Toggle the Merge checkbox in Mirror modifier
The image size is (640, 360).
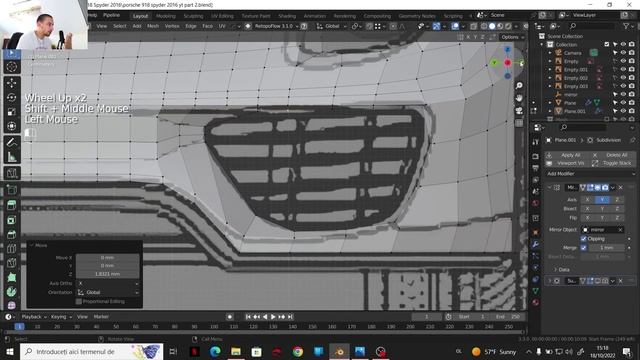pos(583,248)
